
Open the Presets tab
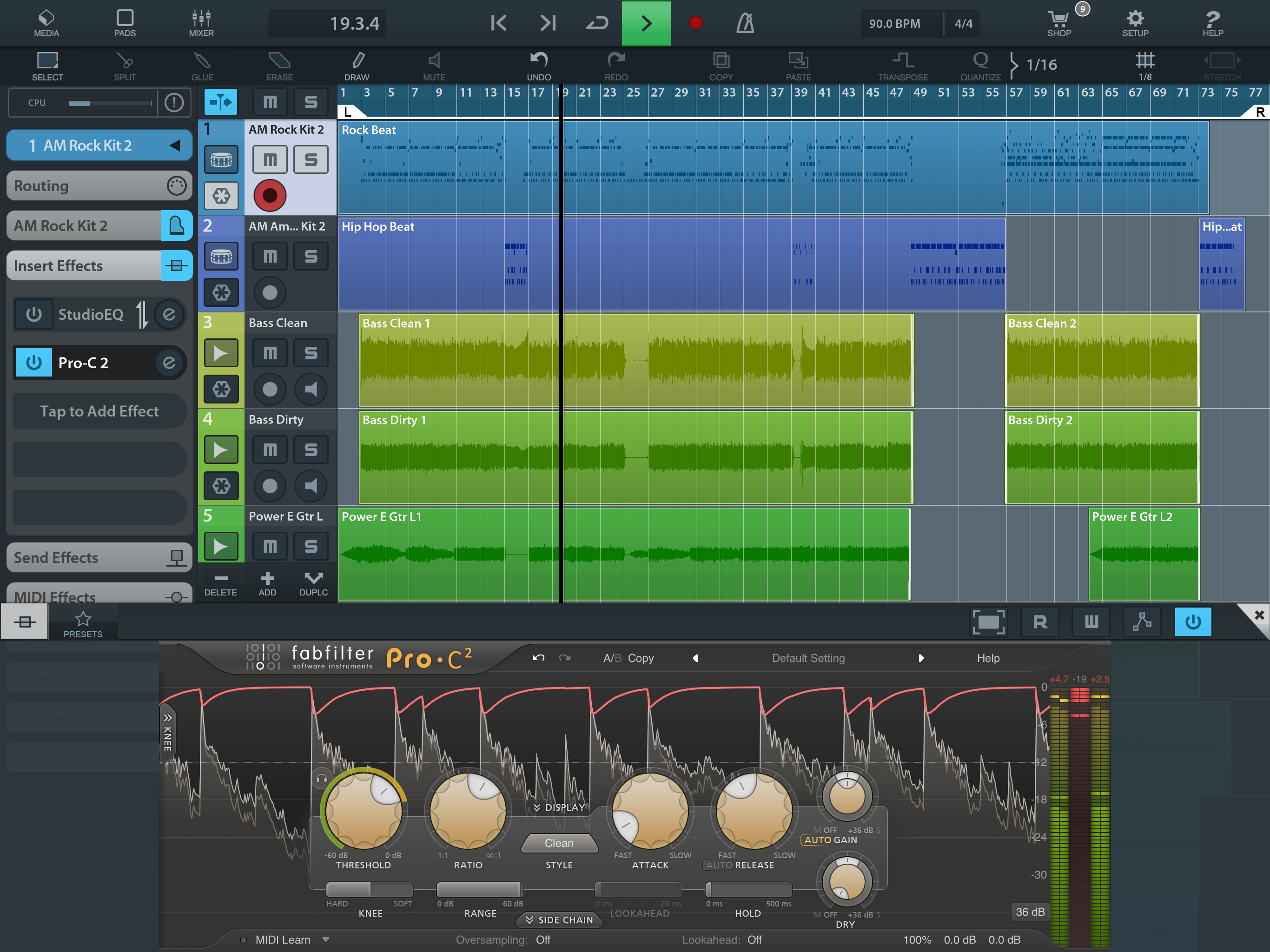click(x=83, y=623)
